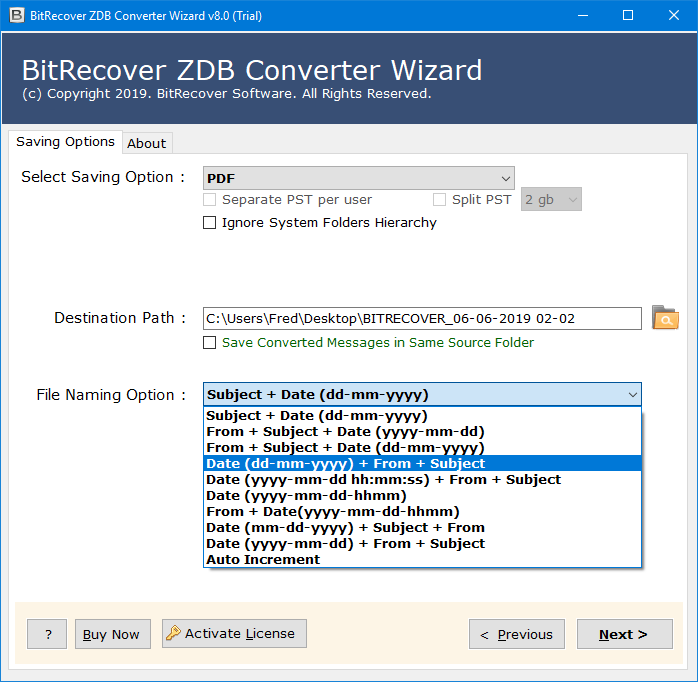
Task: Click the BitRecover app icon in title bar
Action: point(16,15)
